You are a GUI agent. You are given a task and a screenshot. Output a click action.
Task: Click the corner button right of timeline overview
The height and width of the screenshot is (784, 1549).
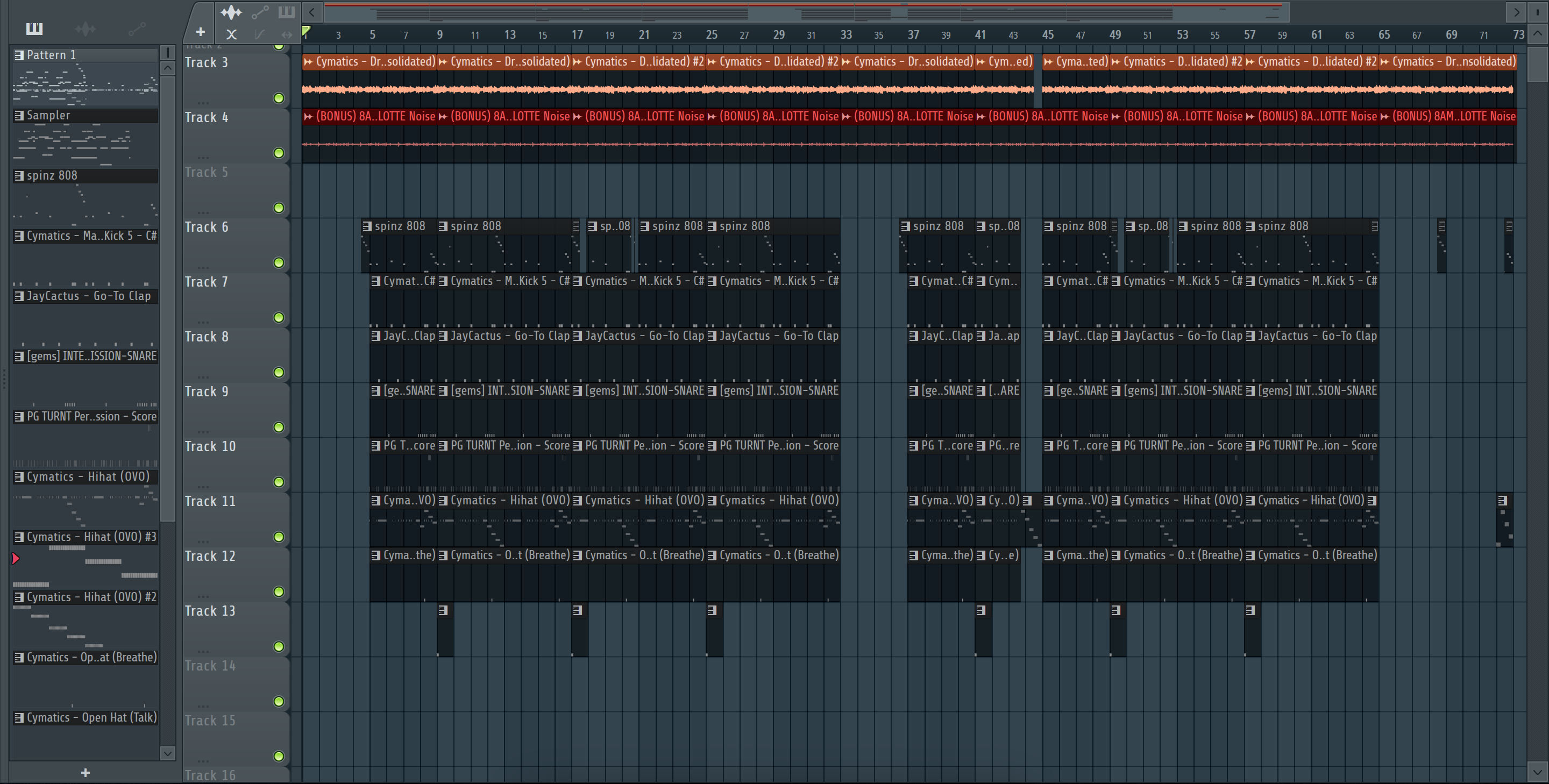[1538, 12]
